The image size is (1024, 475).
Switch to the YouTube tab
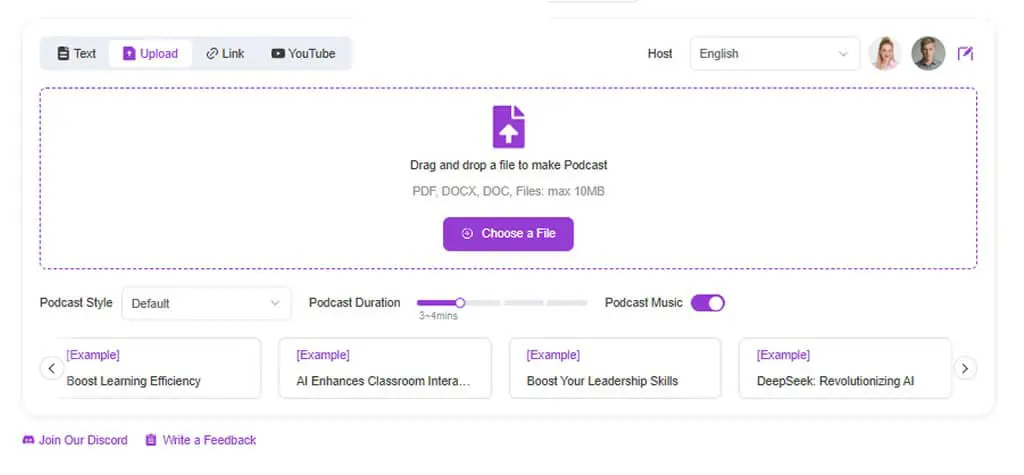point(303,54)
